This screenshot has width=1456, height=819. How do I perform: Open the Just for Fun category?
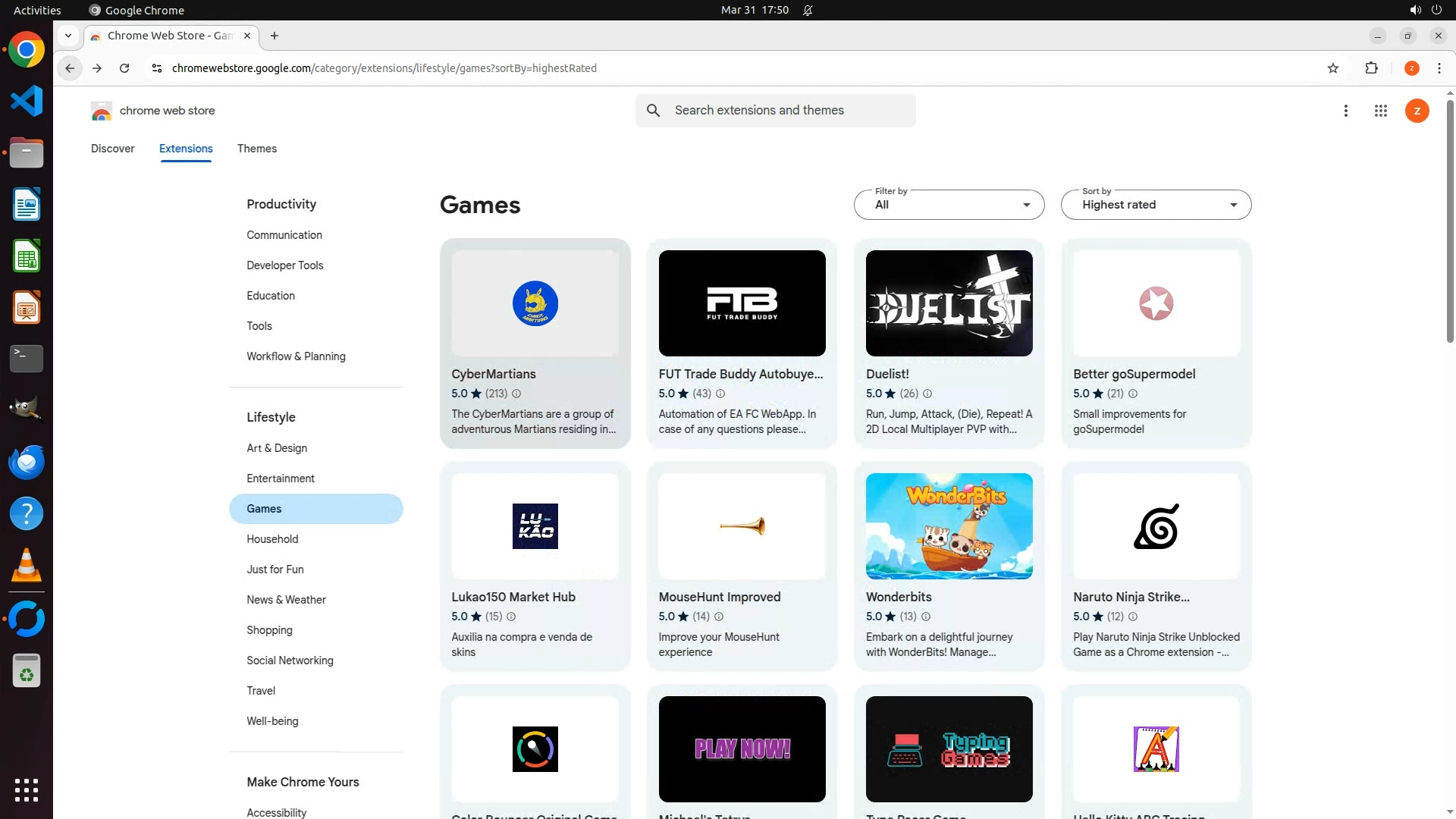(275, 570)
